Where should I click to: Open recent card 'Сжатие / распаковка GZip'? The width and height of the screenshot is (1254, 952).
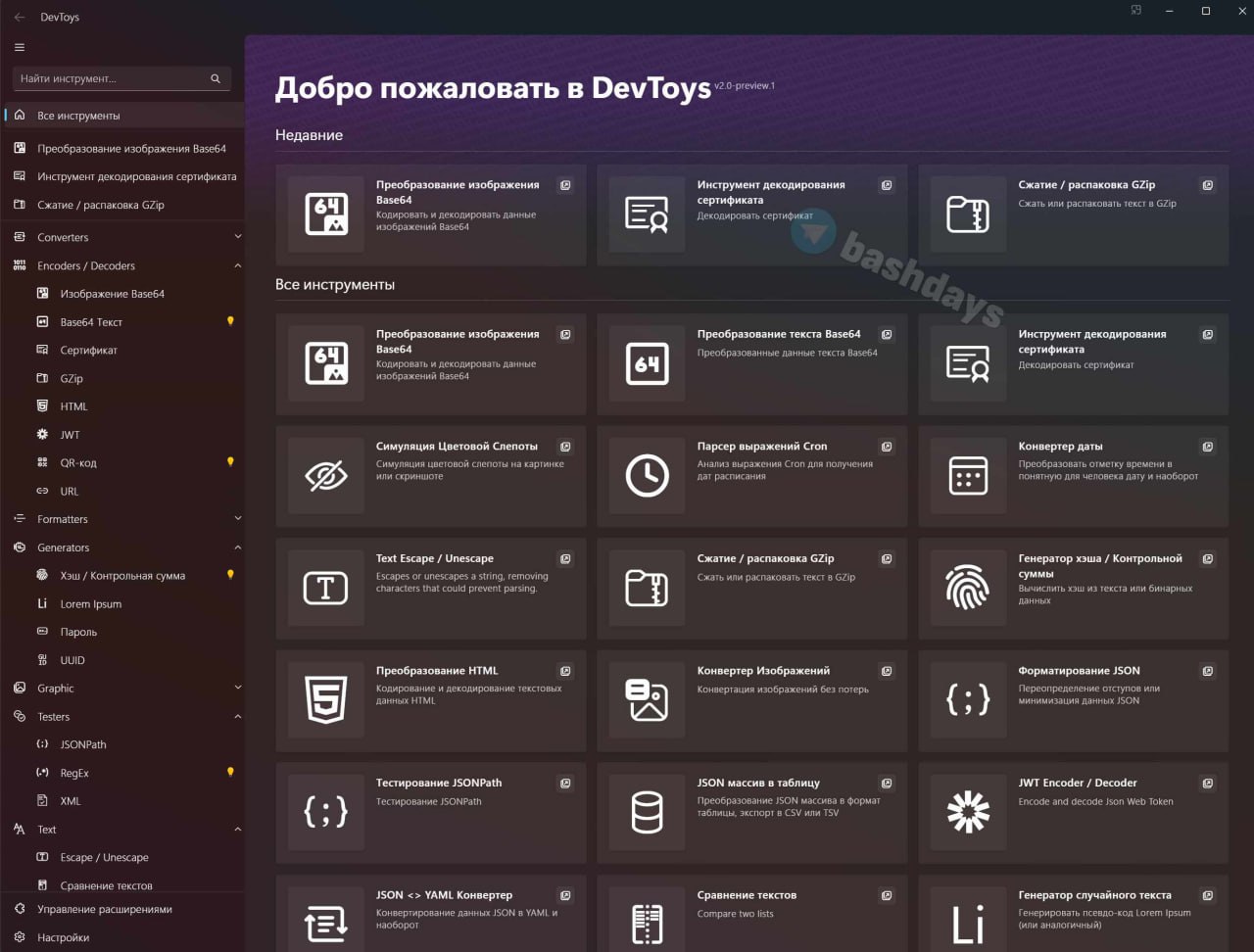(x=1074, y=214)
